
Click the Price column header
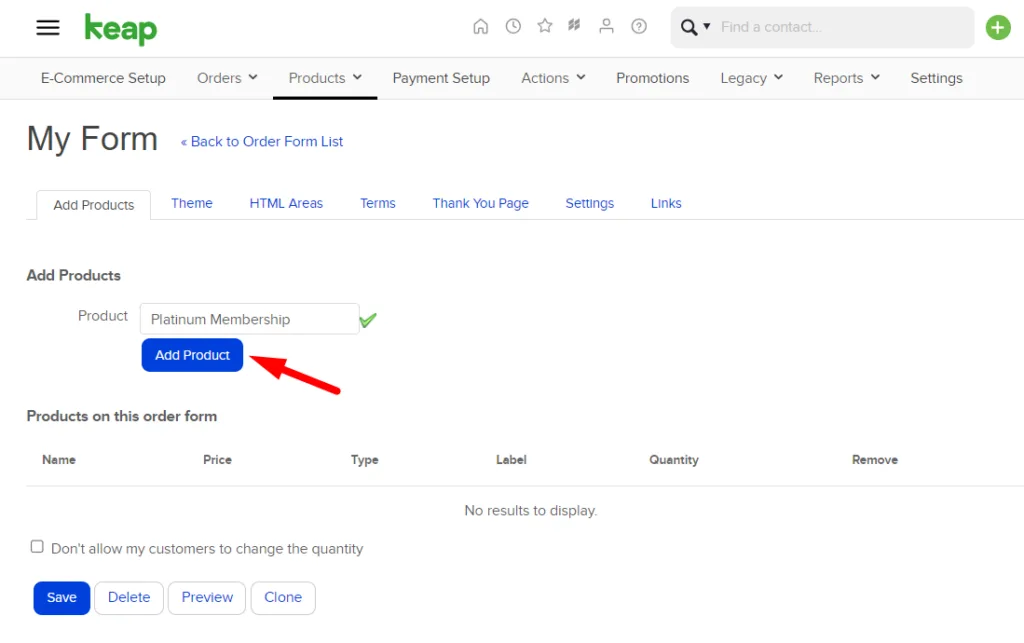(217, 460)
